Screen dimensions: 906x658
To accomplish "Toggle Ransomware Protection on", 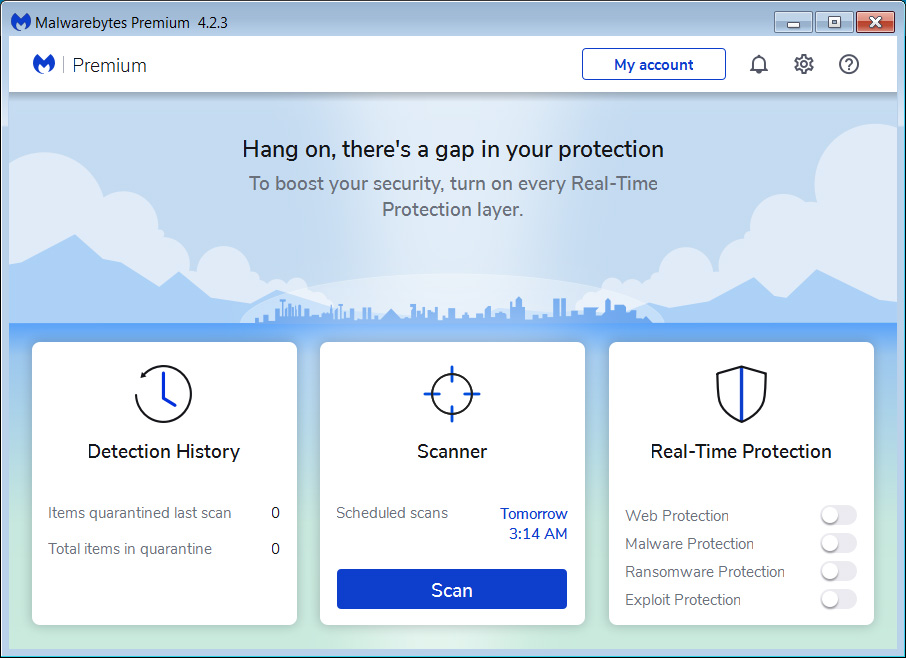I will (x=838, y=571).
